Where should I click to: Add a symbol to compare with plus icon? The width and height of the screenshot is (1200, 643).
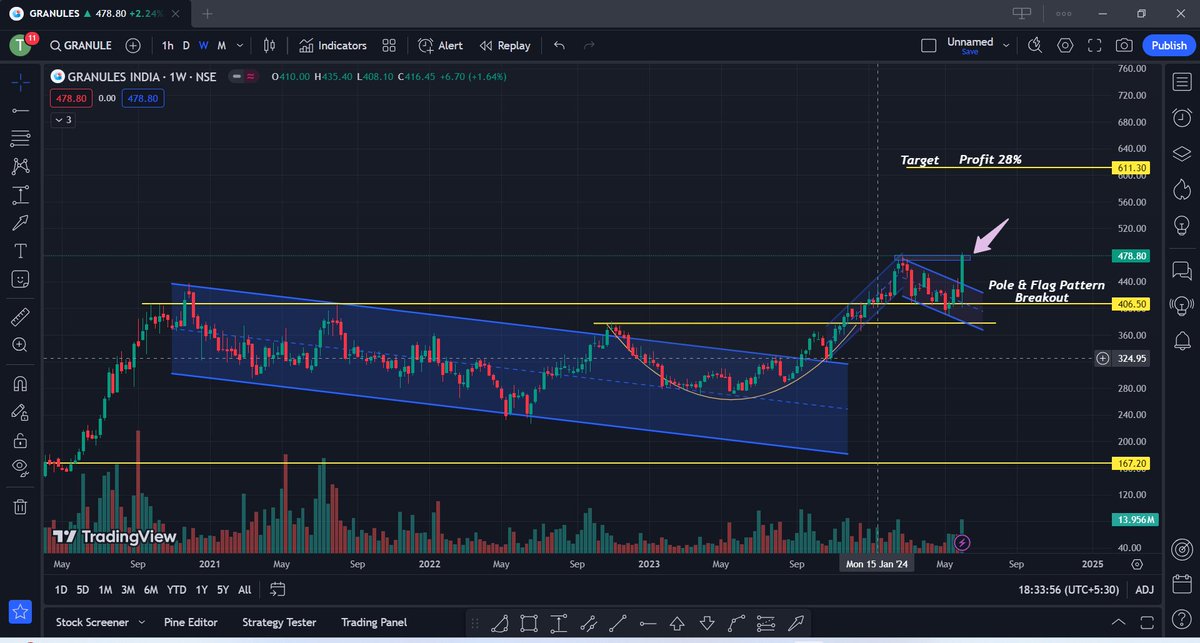[133, 46]
